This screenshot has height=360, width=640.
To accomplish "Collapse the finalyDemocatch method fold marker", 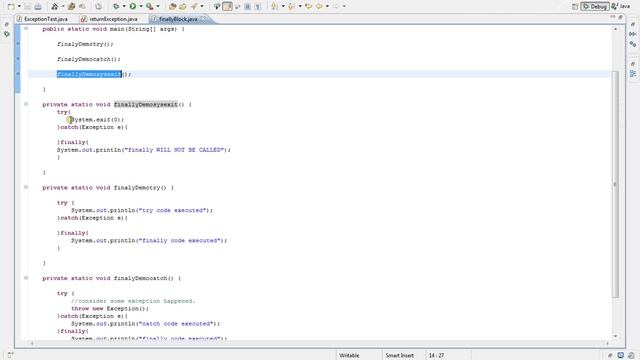I will point(26,278).
